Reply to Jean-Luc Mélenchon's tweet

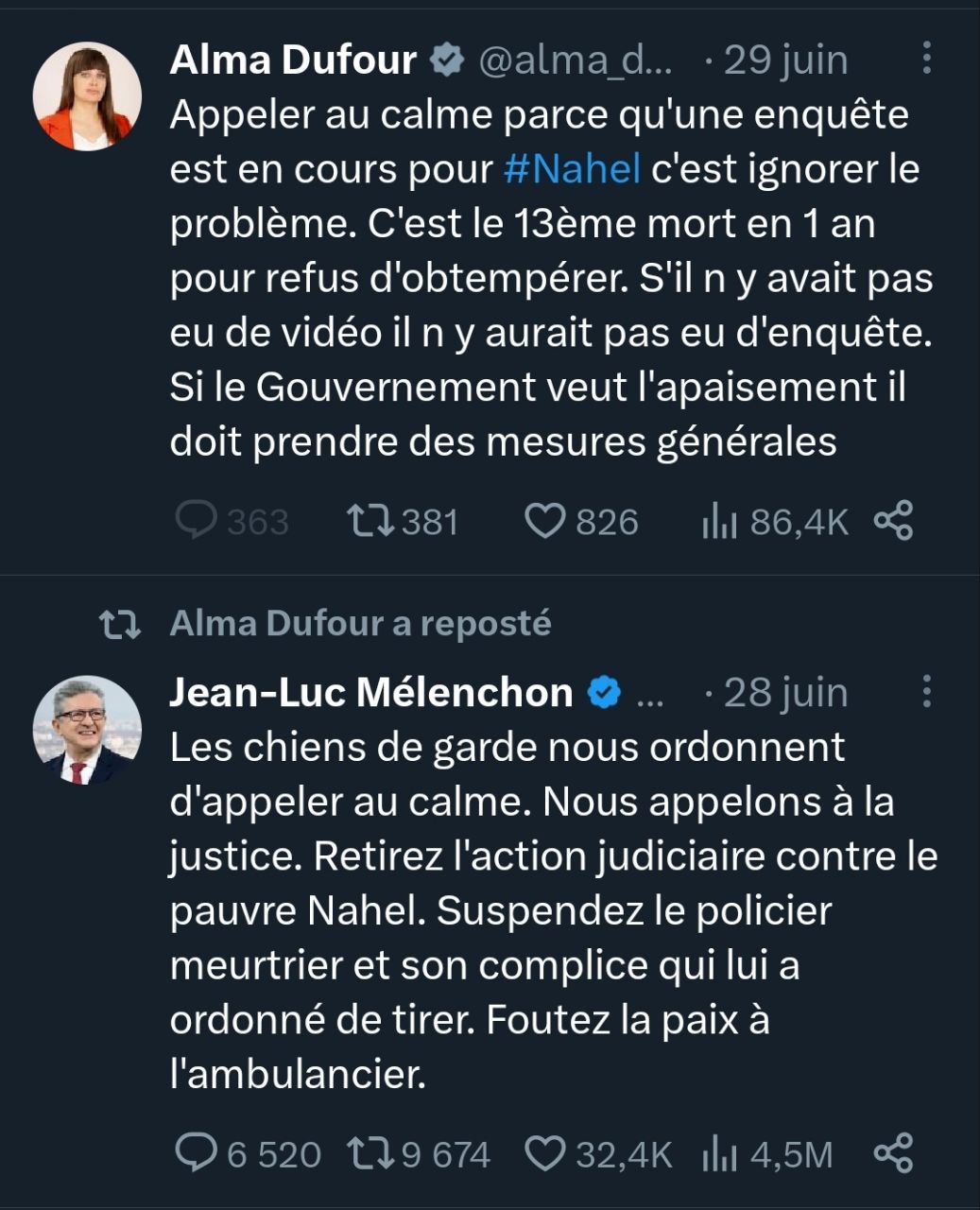coord(197,1153)
